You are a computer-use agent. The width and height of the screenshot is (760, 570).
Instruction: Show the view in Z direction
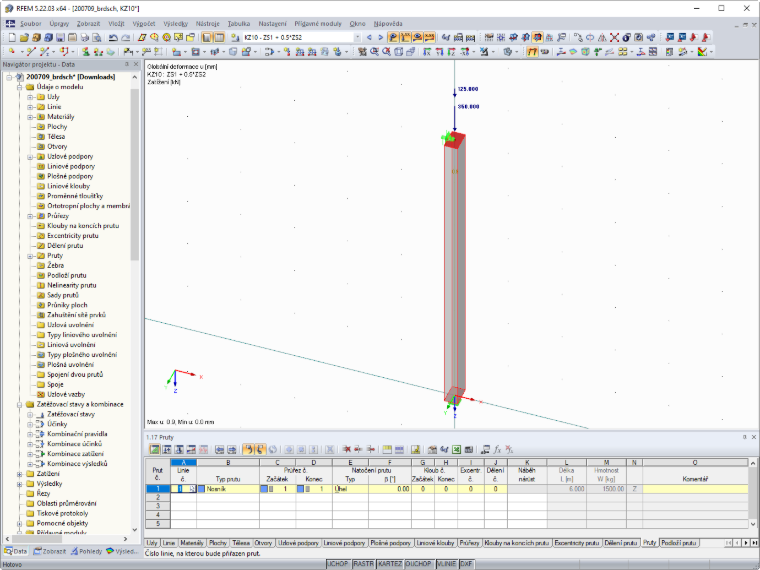[x=451, y=51]
